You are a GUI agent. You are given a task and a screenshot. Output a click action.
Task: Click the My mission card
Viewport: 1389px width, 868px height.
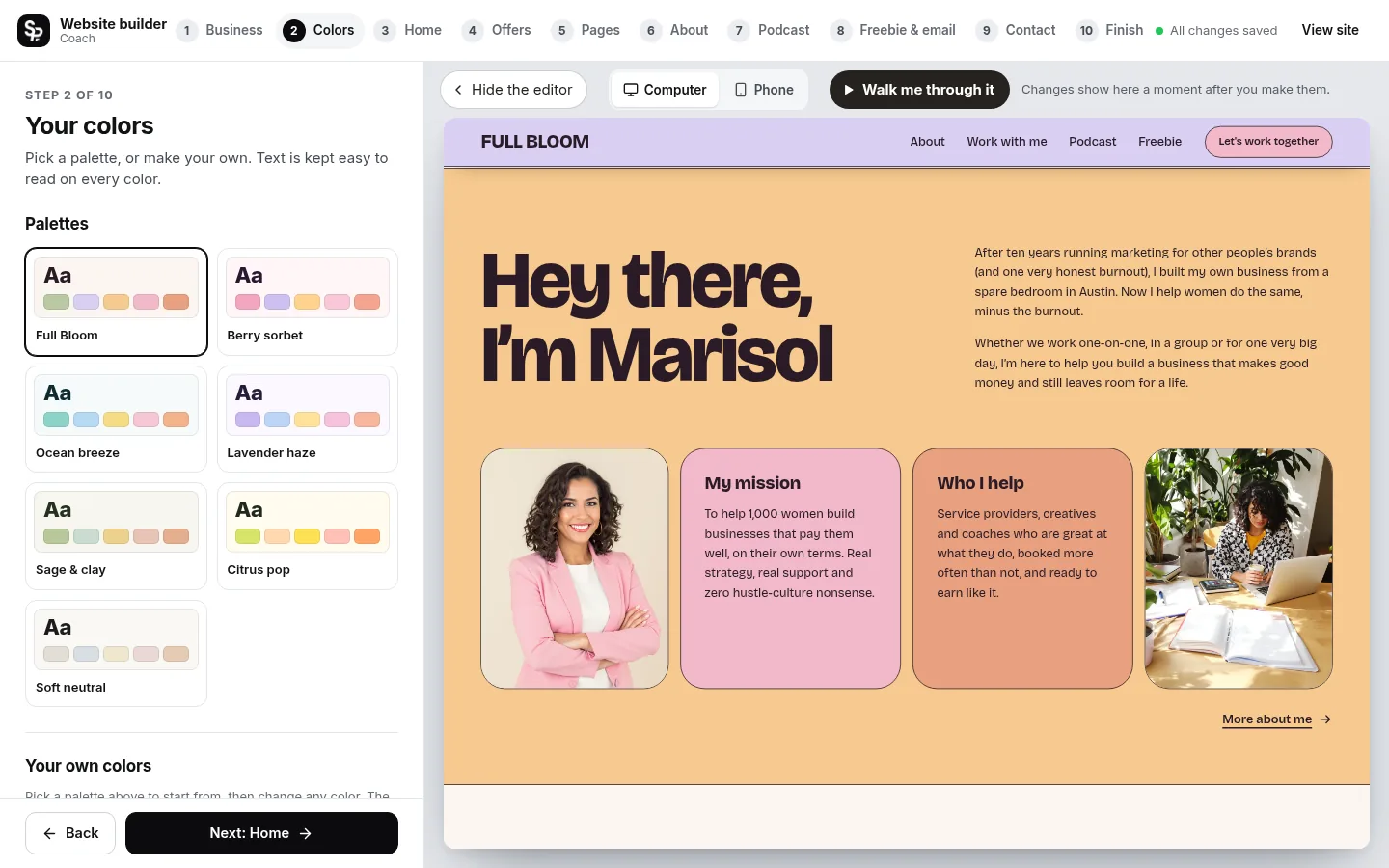tap(790, 568)
